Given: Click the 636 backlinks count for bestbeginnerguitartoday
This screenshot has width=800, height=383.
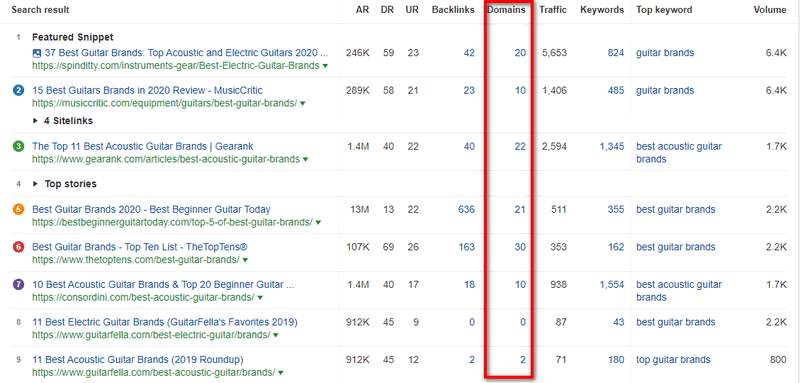Looking at the screenshot, I should coord(466,210).
